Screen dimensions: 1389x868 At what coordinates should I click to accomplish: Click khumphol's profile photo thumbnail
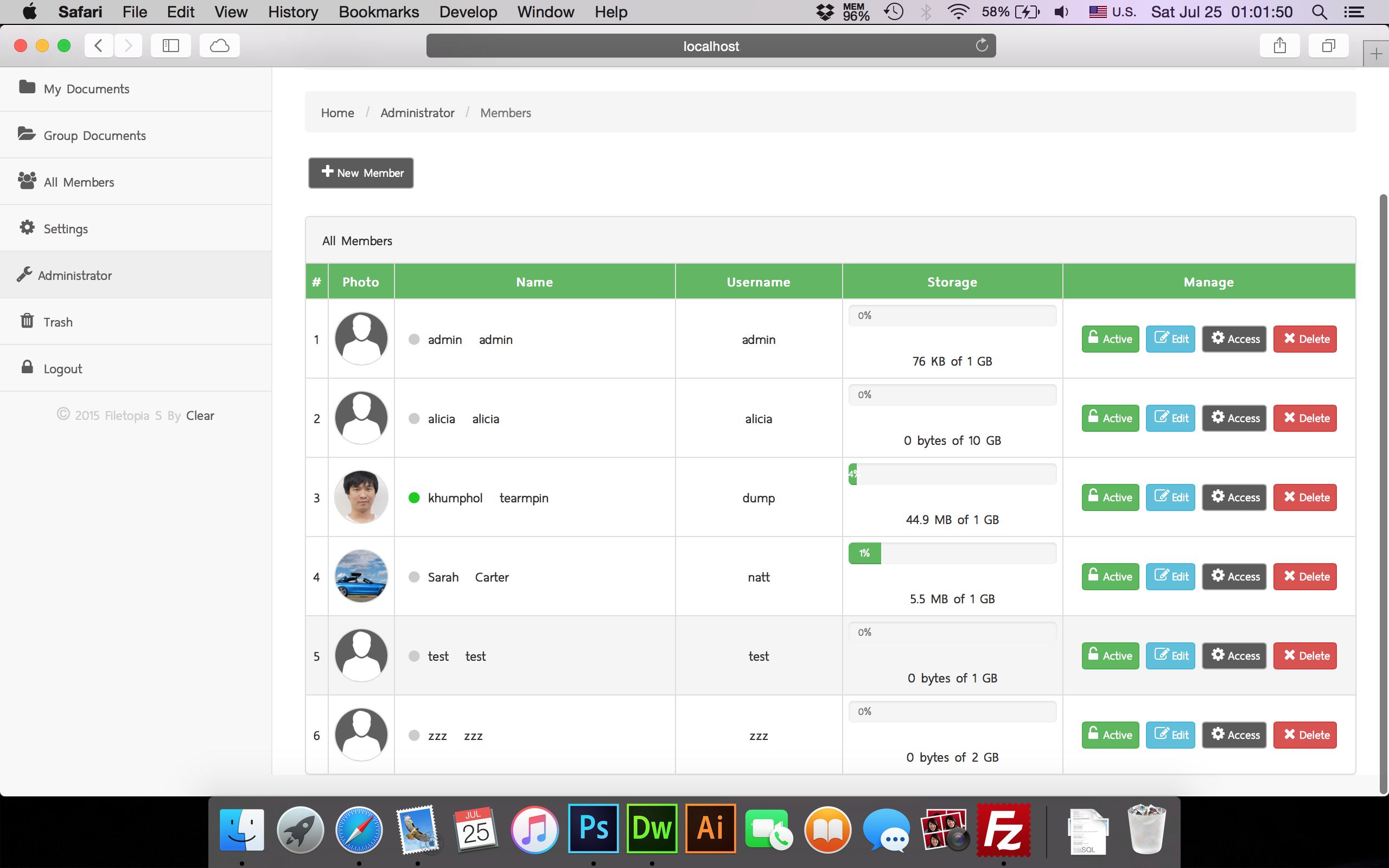(361, 497)
